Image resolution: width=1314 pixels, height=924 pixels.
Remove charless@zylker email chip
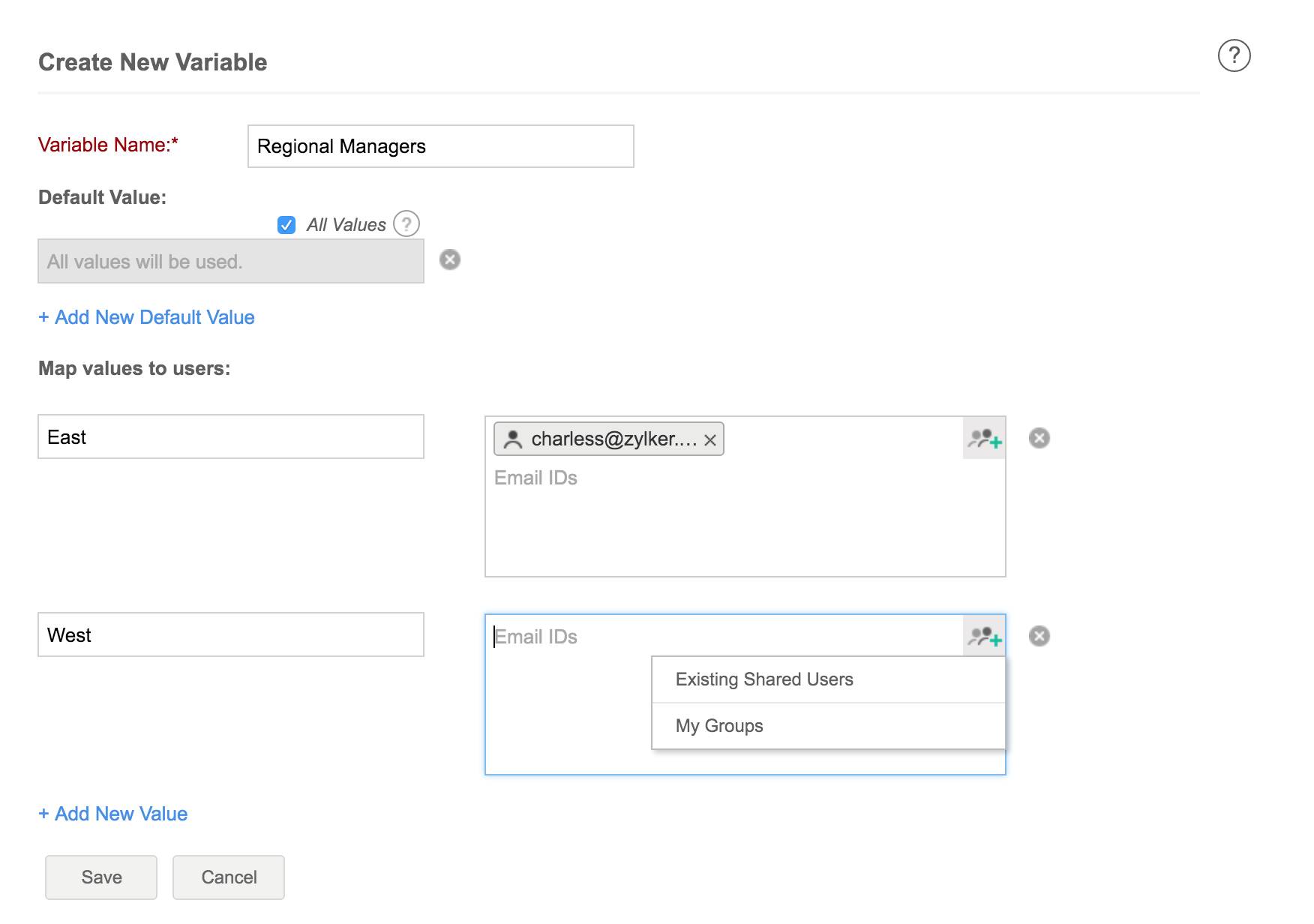tap(710, 440)
